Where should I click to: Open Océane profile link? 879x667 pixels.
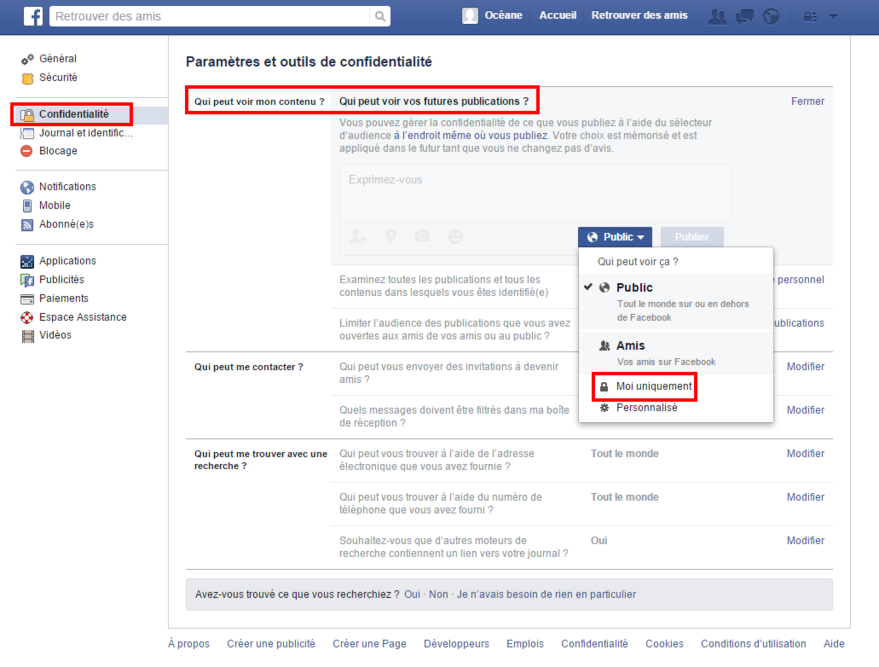coord(503,16)
